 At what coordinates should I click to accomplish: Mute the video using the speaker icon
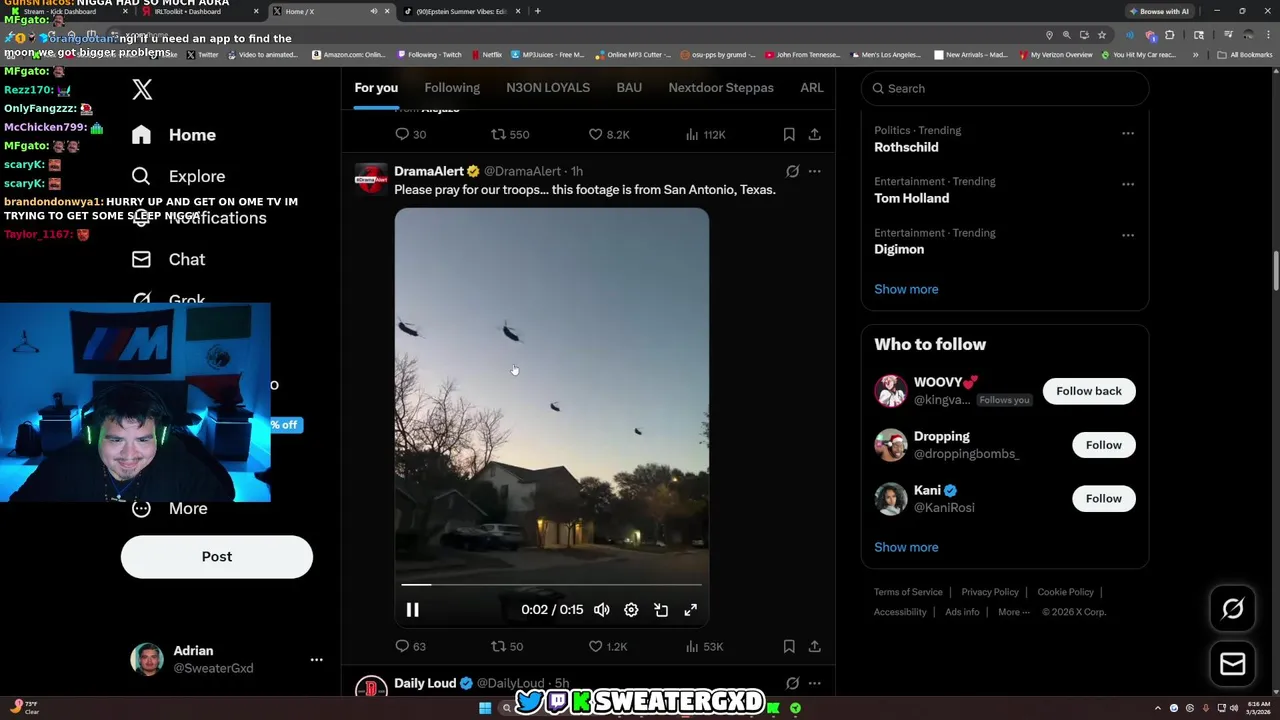click(601, 610)
